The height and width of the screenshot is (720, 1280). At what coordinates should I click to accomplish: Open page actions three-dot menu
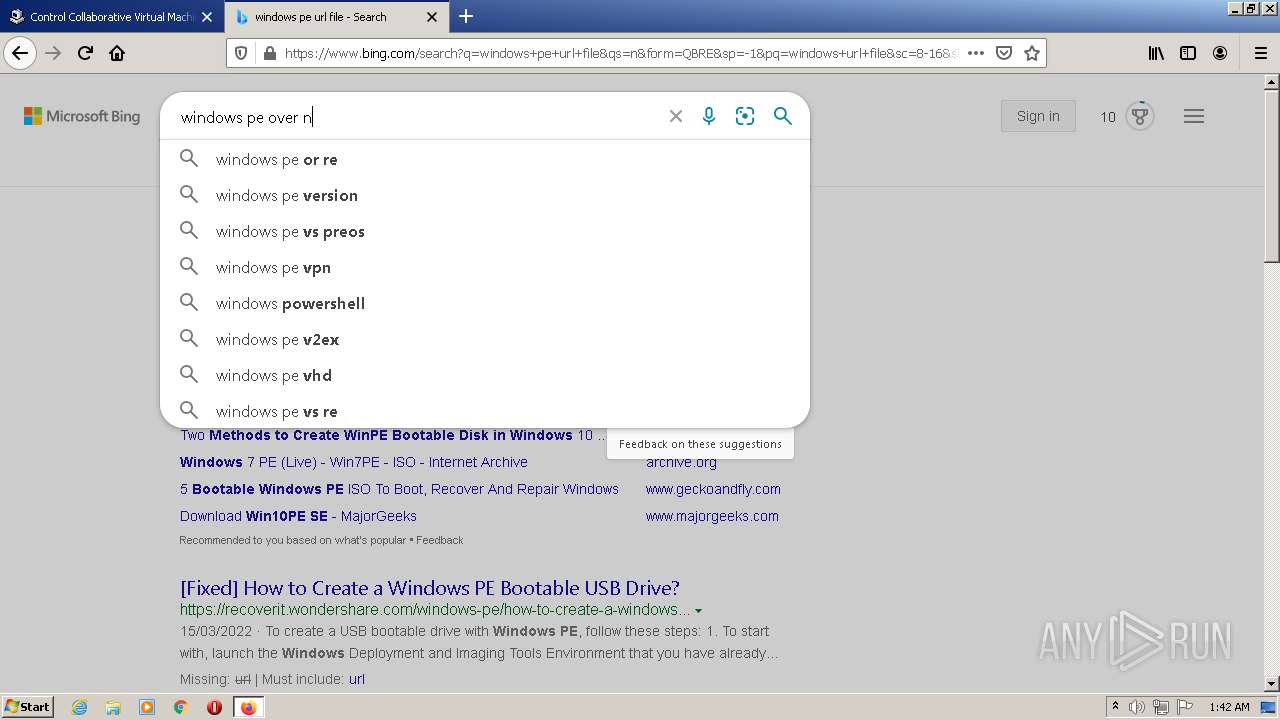click(x=976, y=53)
